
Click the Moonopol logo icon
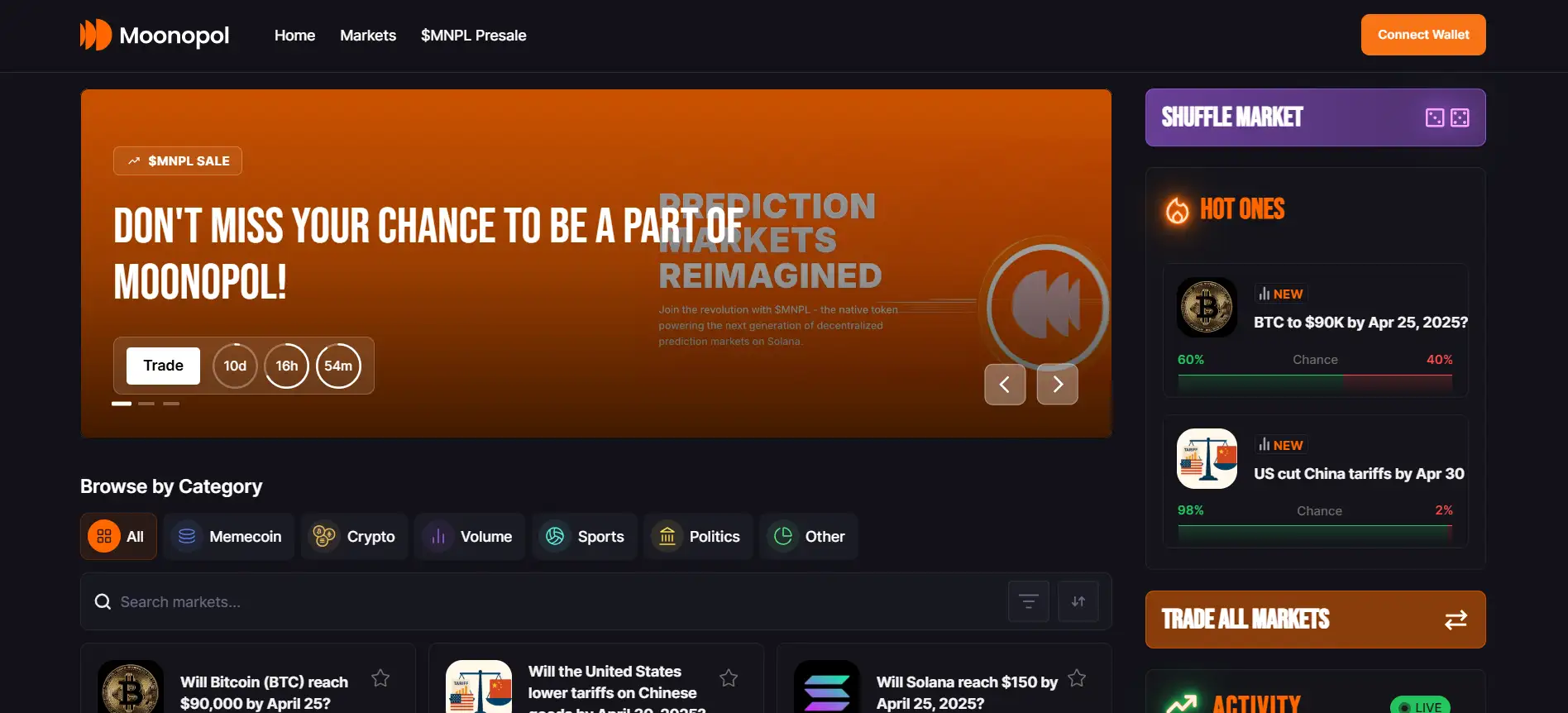96,35
